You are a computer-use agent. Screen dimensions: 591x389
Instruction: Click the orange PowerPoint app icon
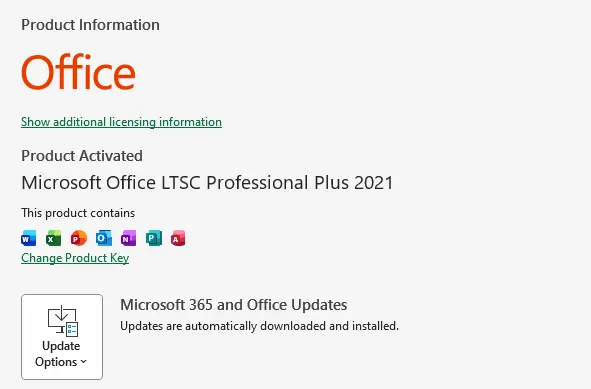[79, 238]
